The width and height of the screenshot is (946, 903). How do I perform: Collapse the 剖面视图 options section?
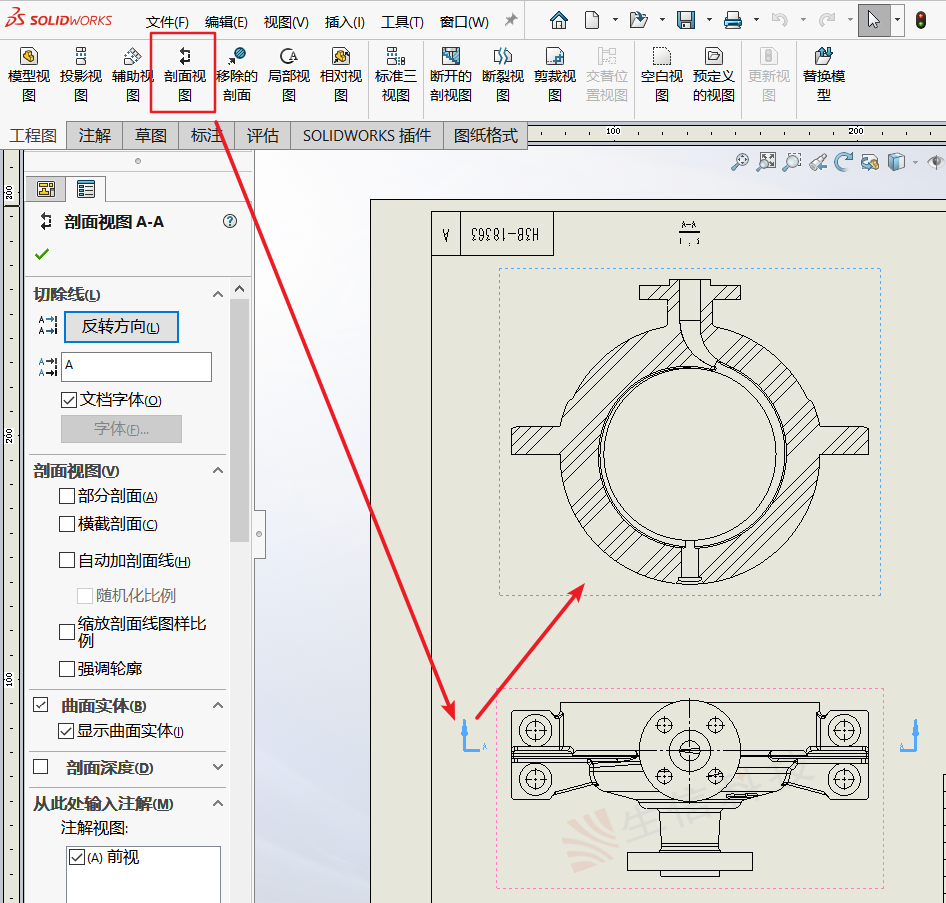click(218, 471)
